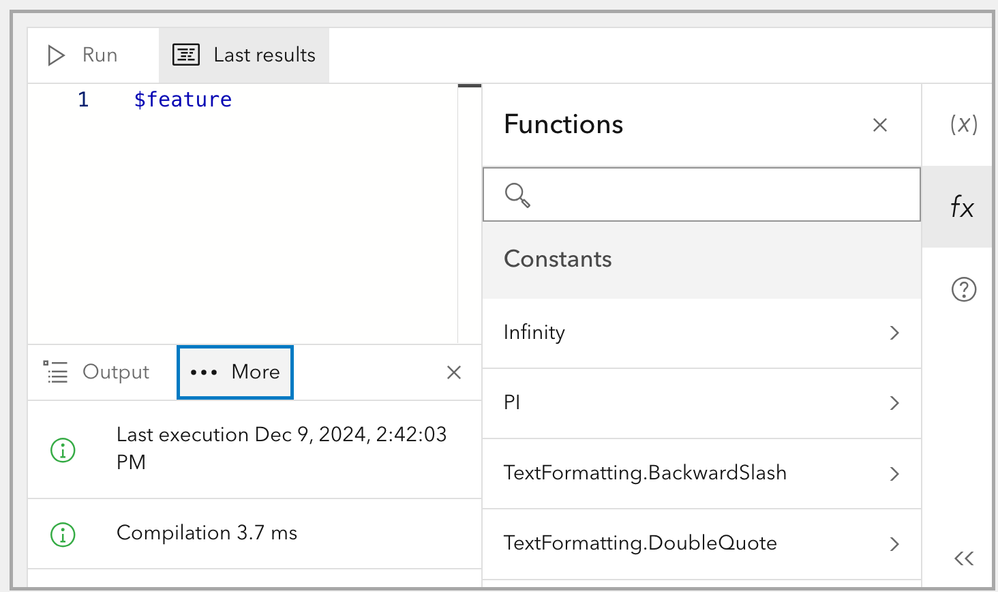Viewport: 998px width, 592px height.
Task: Toggle the fx functions panel
Action: coord(961,207)
